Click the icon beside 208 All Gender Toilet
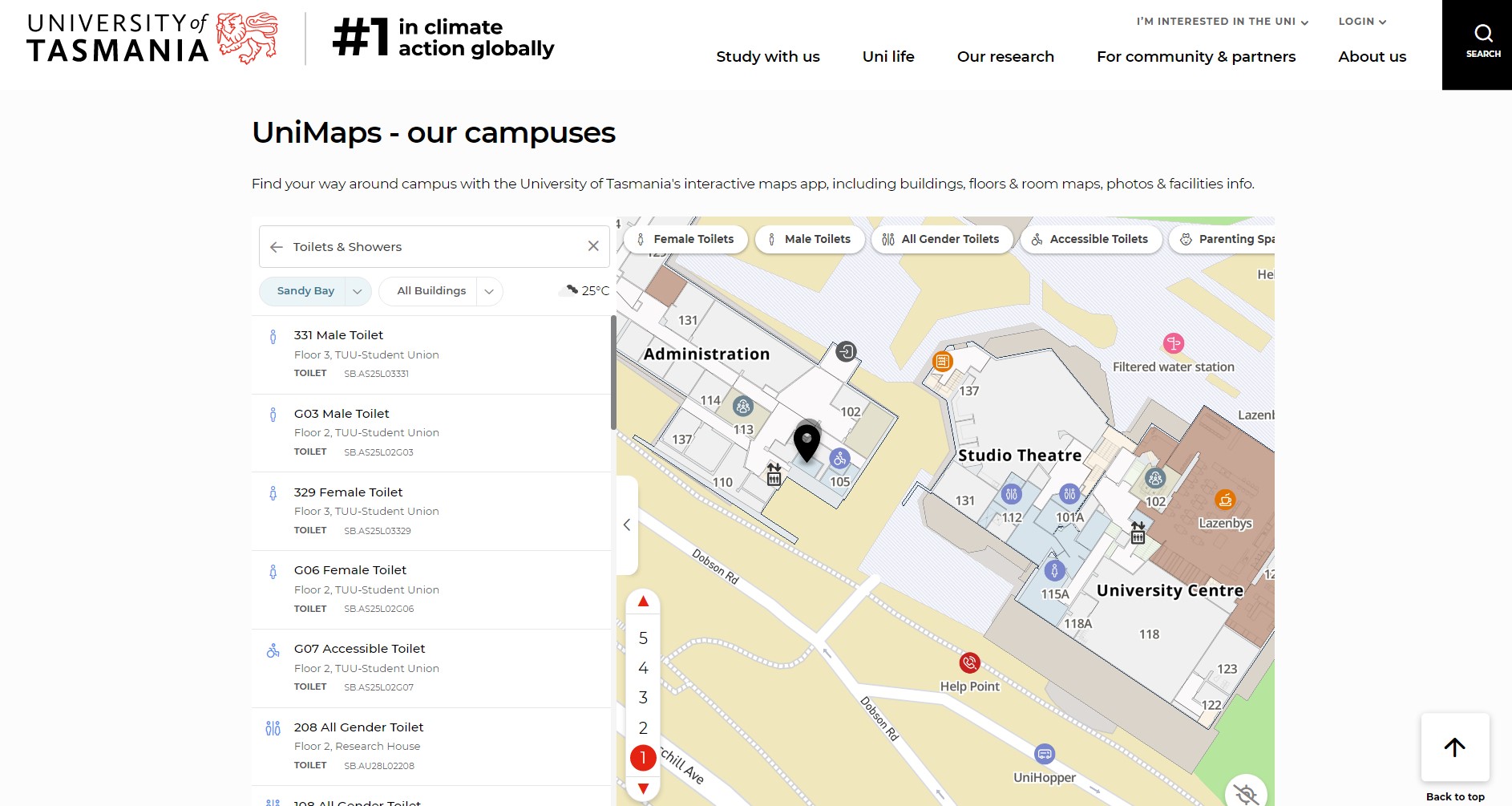This screenshot has width=1512, height=806. pyautogui.click(x=273, y=728)
